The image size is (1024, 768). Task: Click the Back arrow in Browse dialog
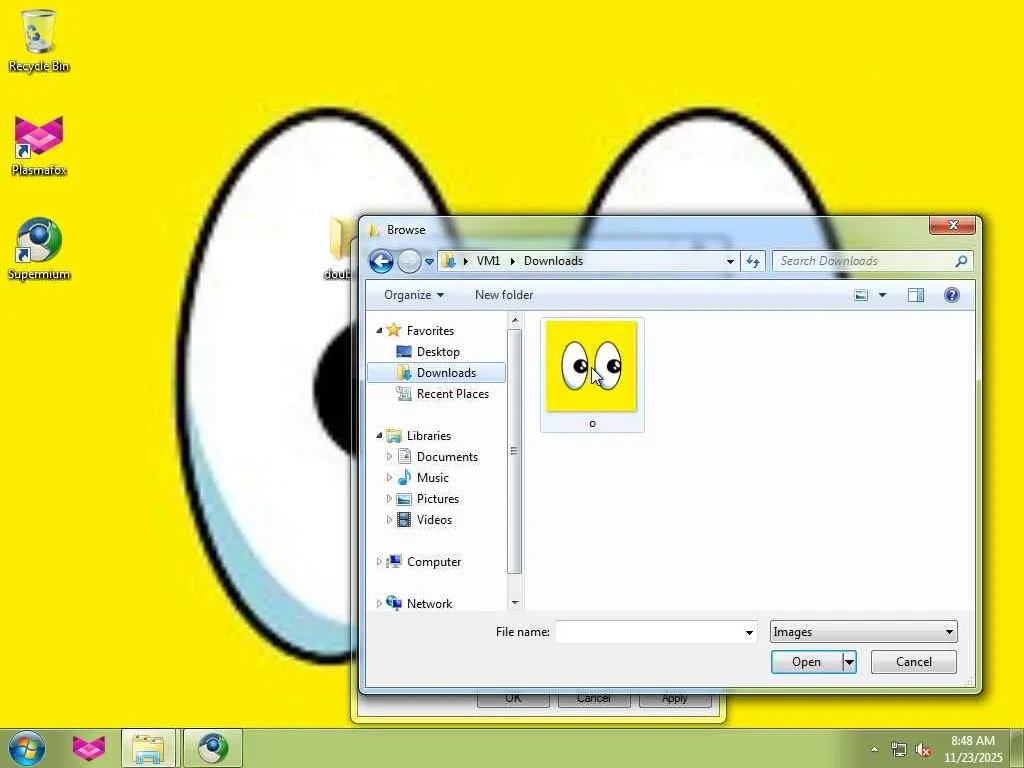[381, 261]
